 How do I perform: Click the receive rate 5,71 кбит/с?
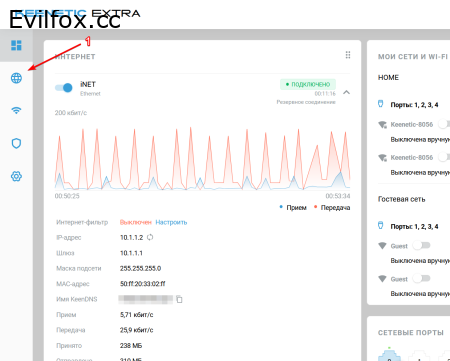[x=137, y=315]
